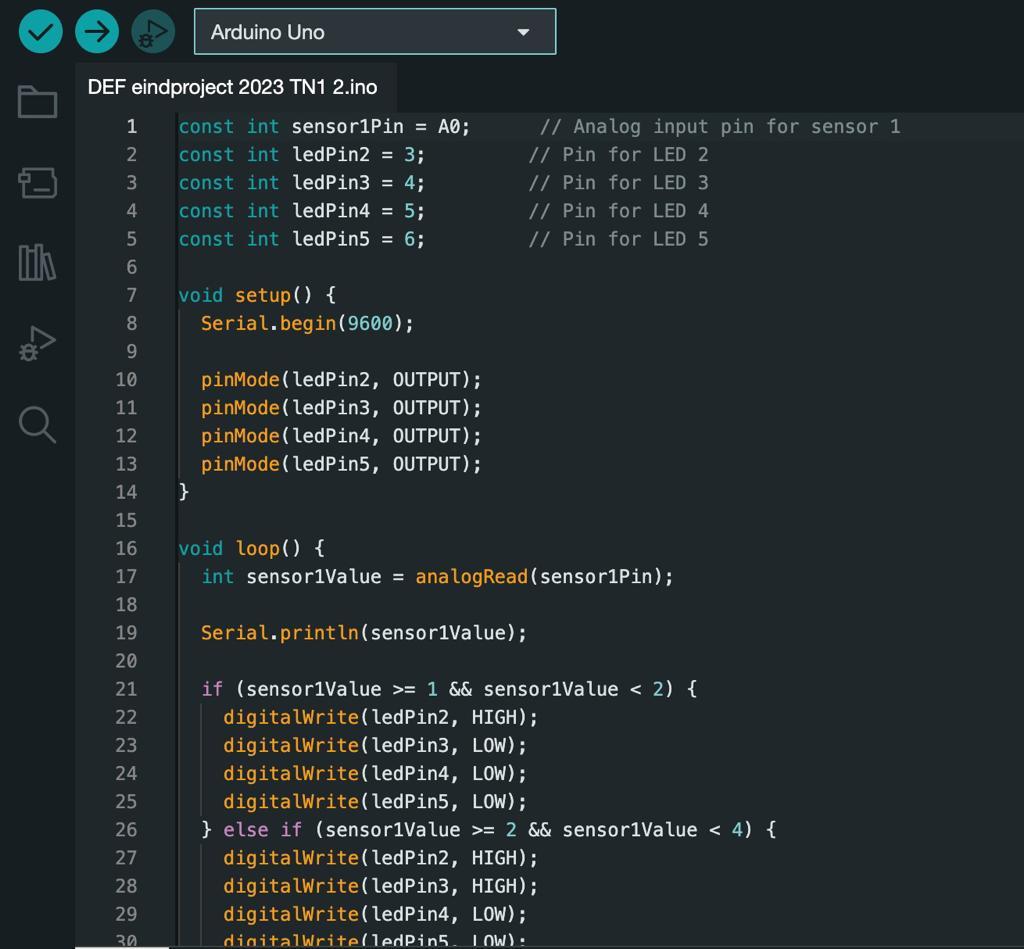Click line number 16 in the gutter
1024x949 pixels.
127,548
